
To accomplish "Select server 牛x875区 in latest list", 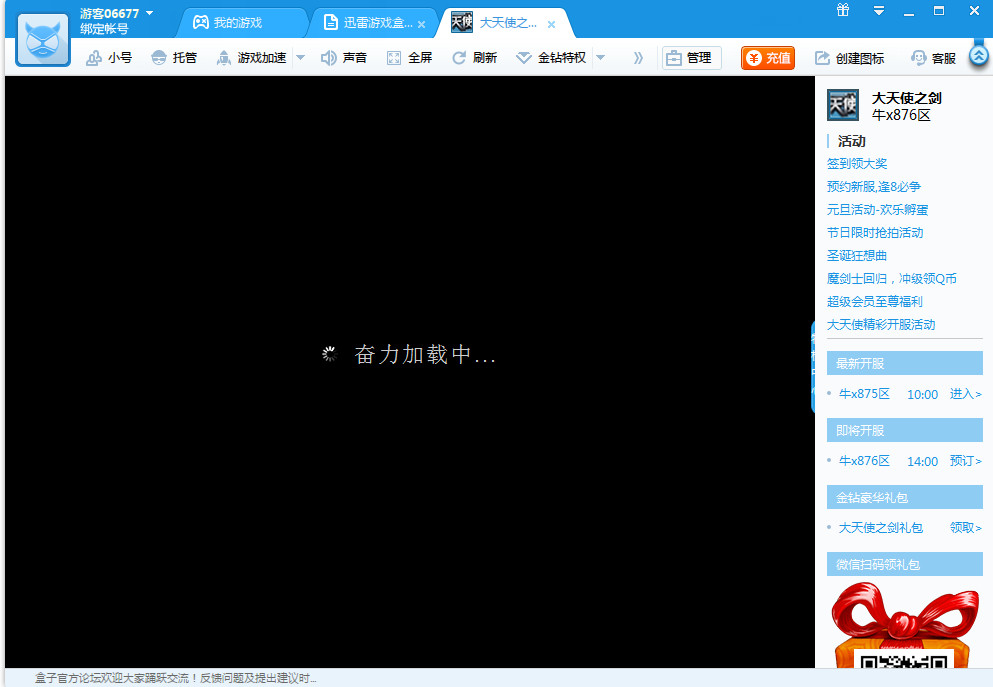I will [x=864, y=394].
